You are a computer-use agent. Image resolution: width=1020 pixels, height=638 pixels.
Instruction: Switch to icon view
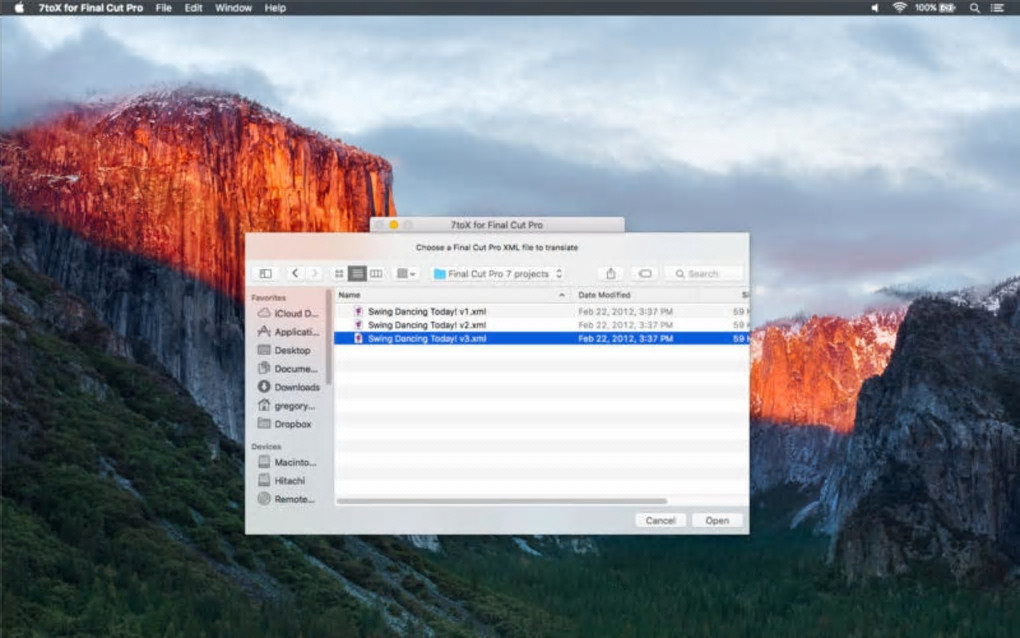(x=339, y=274)
